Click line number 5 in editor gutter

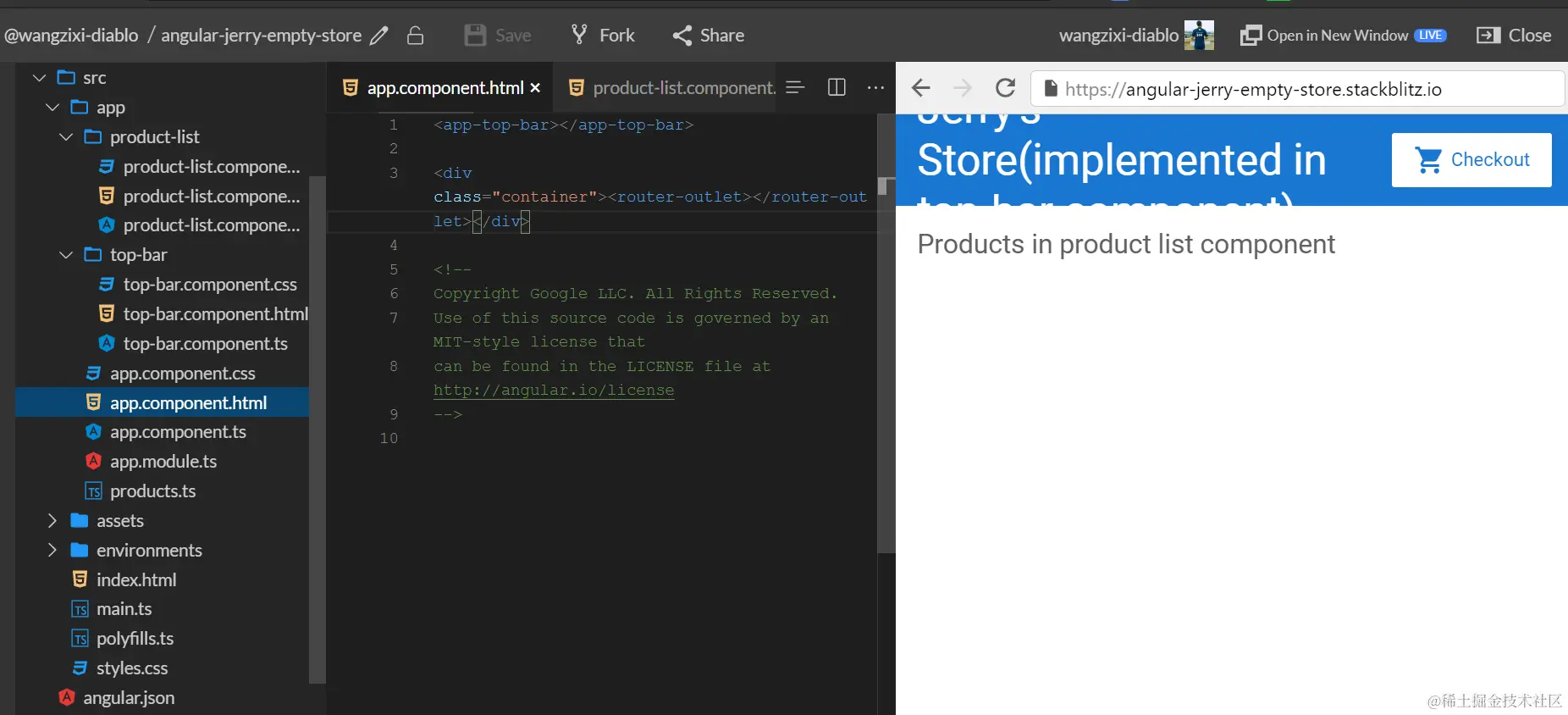pos(394,269)
